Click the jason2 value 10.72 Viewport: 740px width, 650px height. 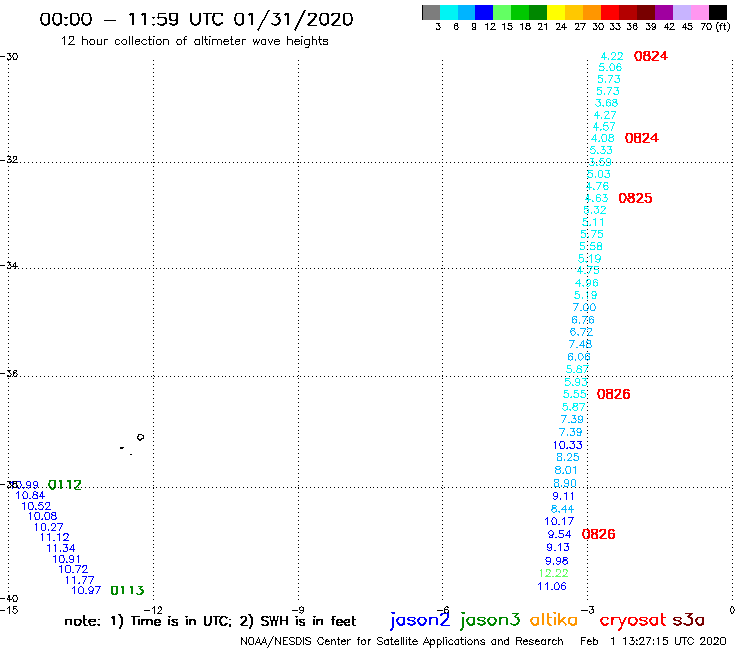click(x=73, y=569)
